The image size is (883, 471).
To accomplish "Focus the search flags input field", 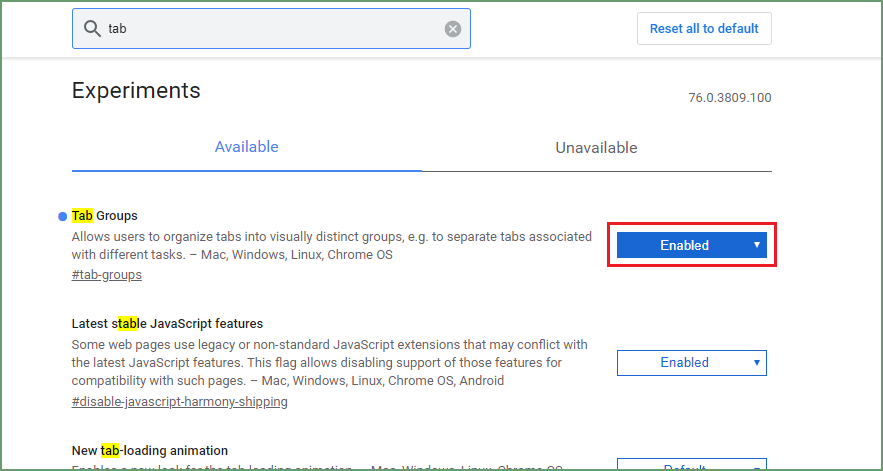I will (x=270, y=29).
